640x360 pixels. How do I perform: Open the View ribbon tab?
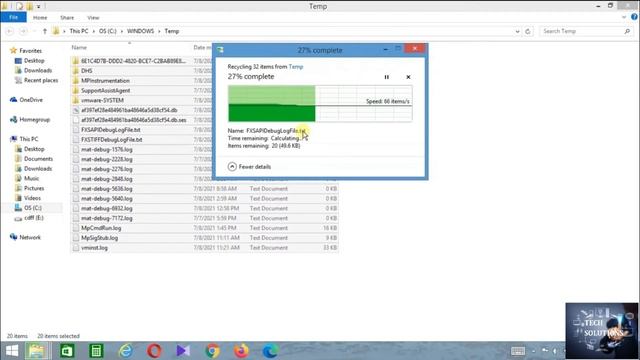coord(93,18)
